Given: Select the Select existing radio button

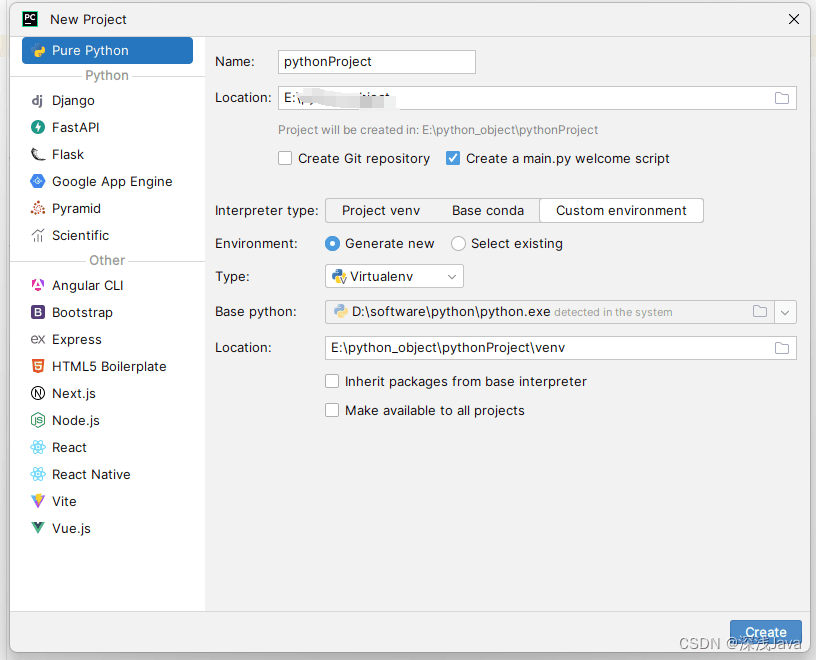Looking at the screenshot, I should point(458,244).
